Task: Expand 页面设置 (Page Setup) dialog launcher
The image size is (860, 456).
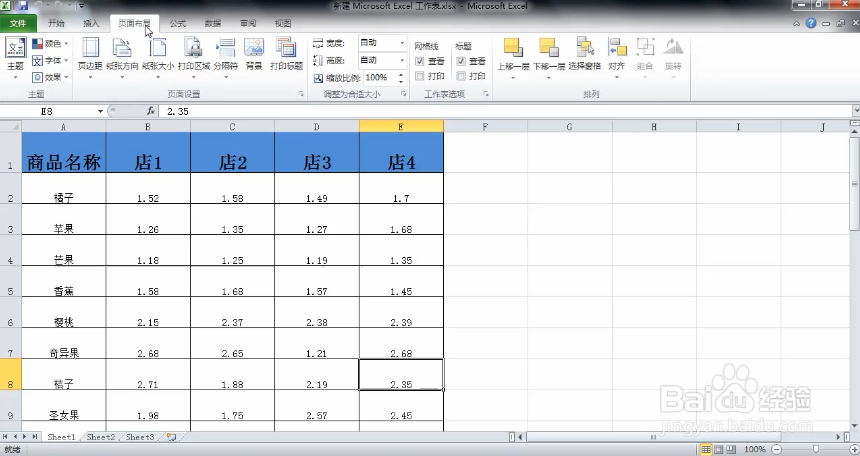Action: (301, 94)
